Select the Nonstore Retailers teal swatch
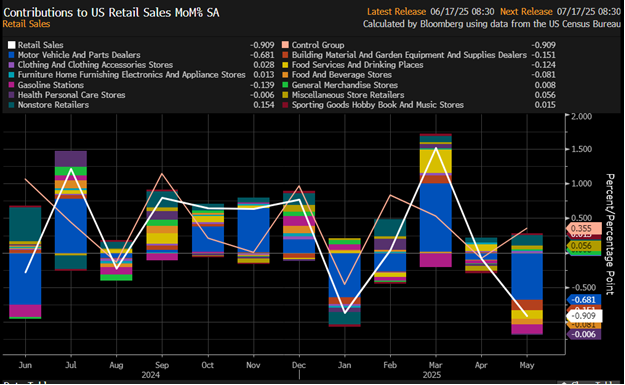This screenshot has height=385, width=625. click(x=11, y=105)
